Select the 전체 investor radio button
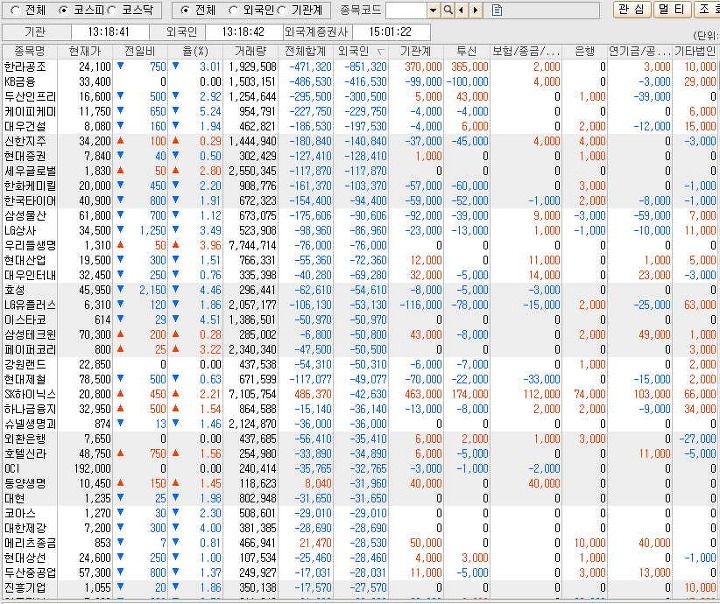This screenshot has width=720, height=604. (185, 10)
